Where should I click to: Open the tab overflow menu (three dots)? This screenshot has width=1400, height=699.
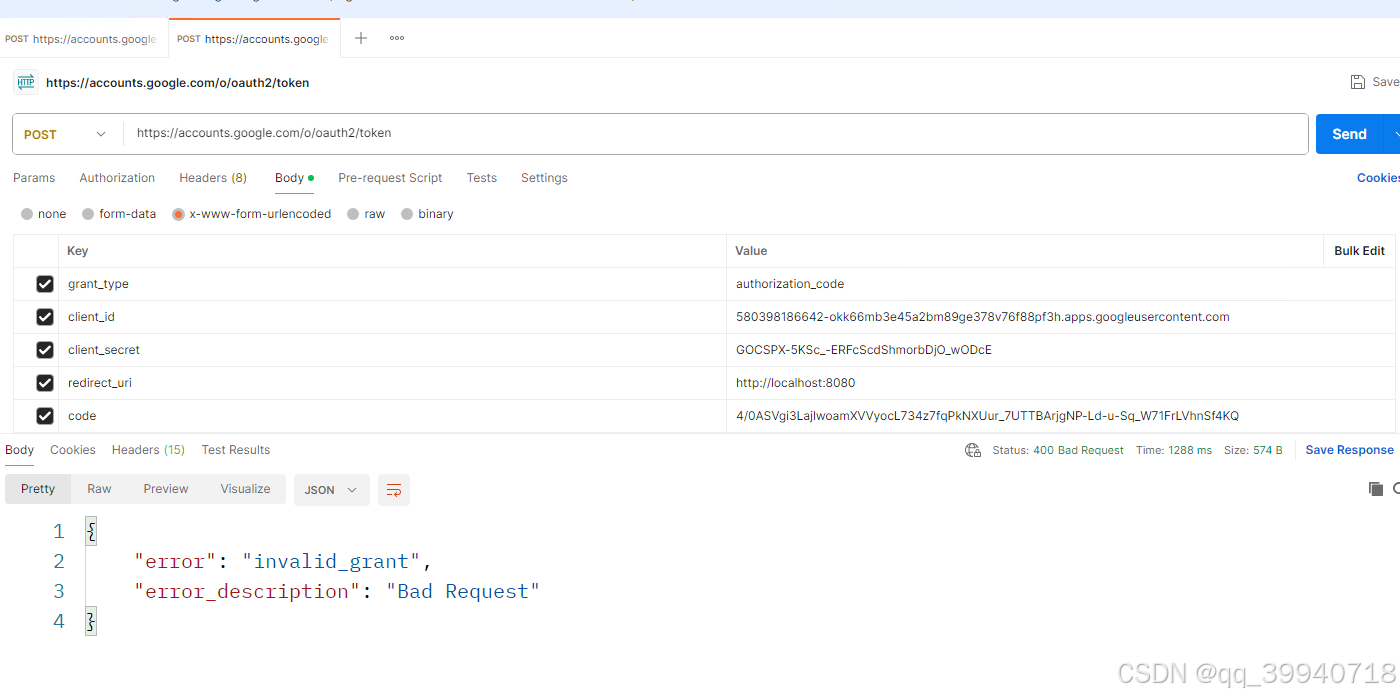pos(397,38)
